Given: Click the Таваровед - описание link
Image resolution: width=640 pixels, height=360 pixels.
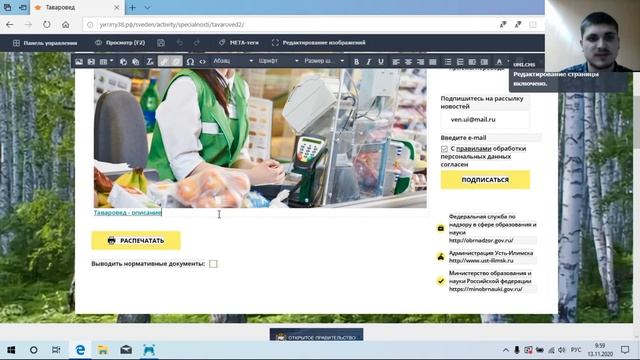Looking at the screenshot, I should (128, 213).
